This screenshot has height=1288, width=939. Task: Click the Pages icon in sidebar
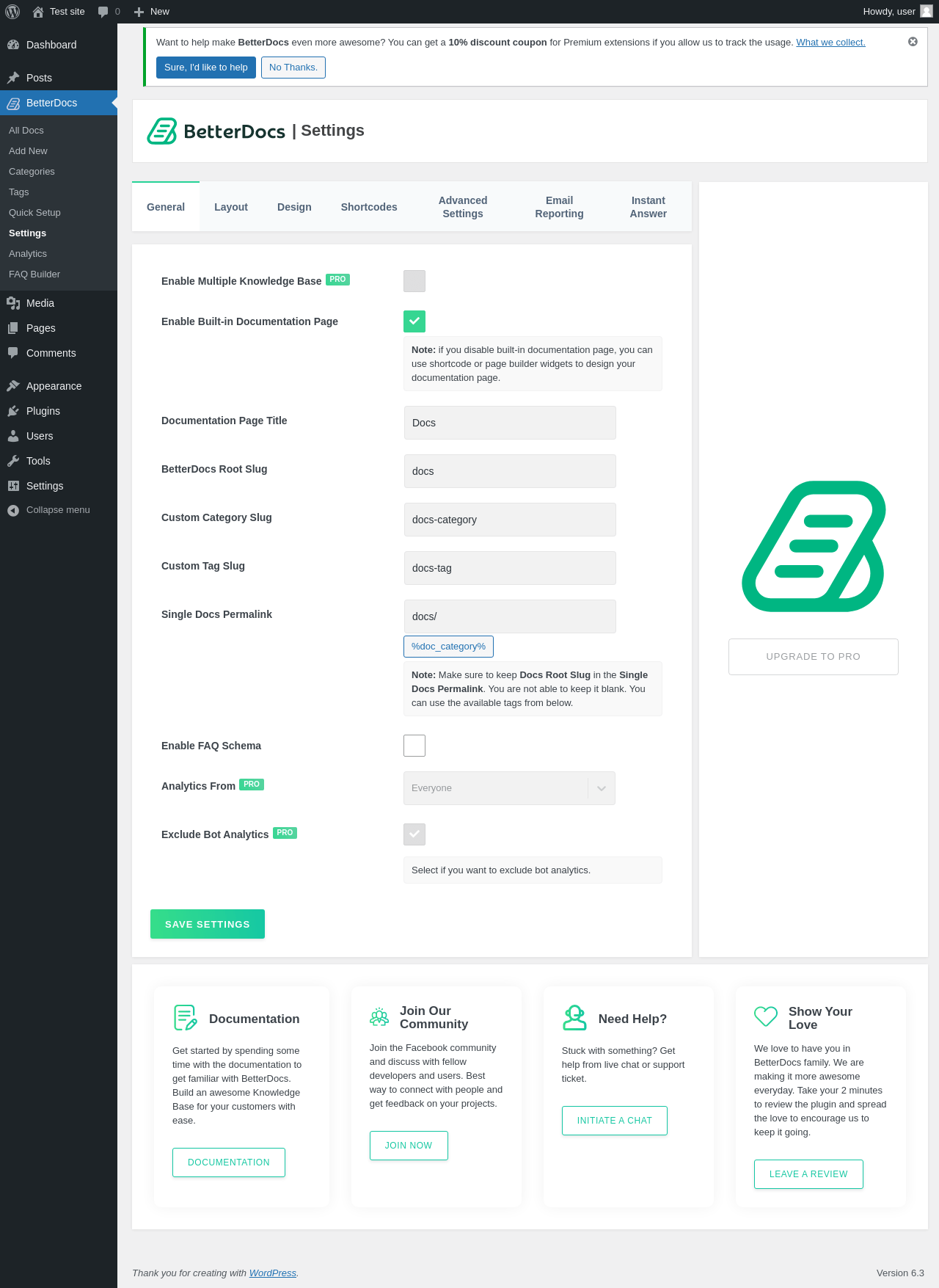pos(13,328)
